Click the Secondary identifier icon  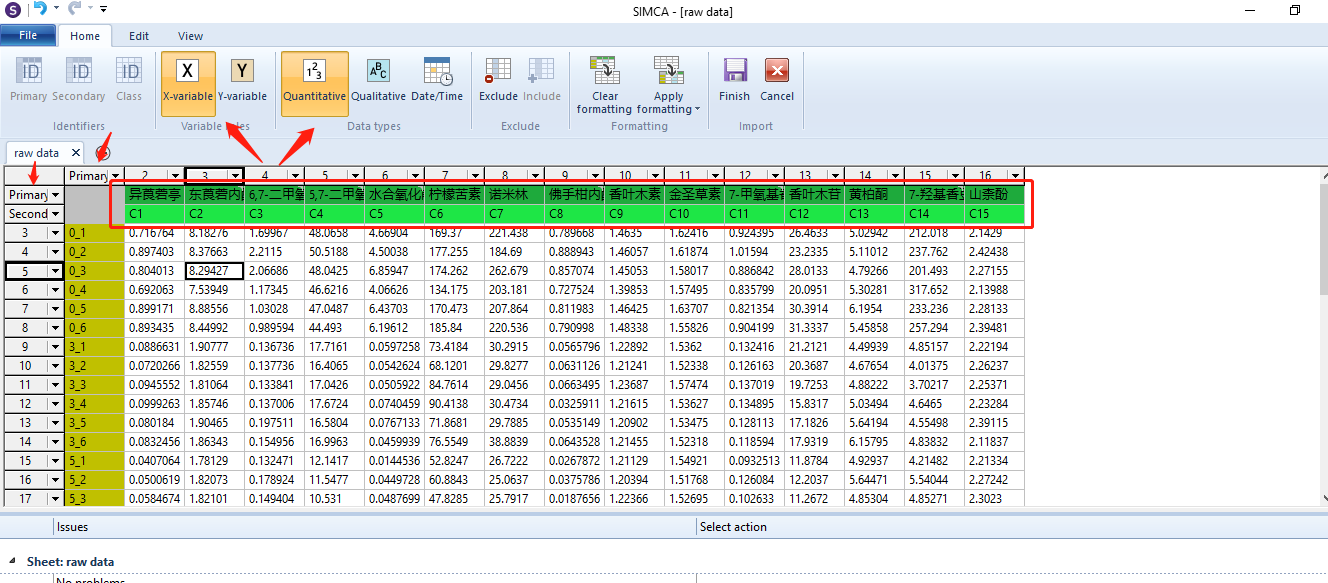coord(79,79)
